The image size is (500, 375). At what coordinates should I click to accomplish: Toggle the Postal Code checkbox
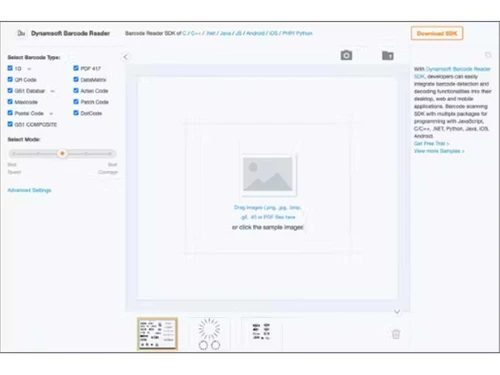[10, 113]
